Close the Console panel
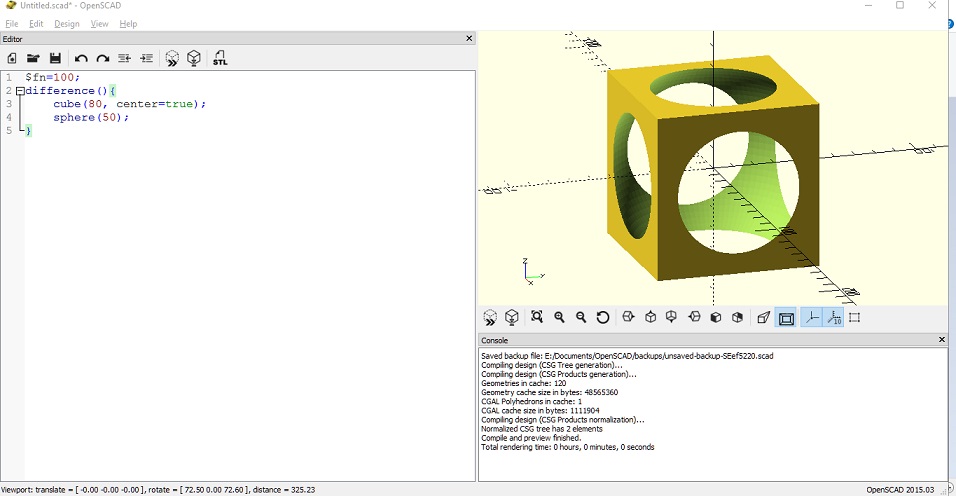Screen dimensions: 956x496 (941, 339)
